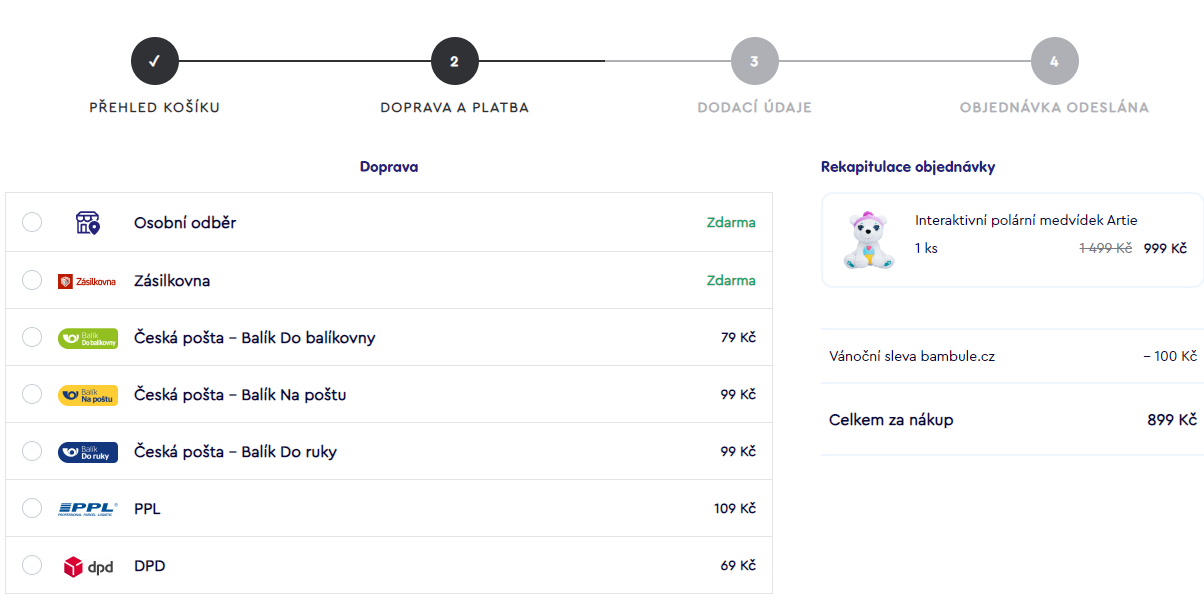Click step 3 circle in progress bar
1204x610 pixels.
(755, 61)
